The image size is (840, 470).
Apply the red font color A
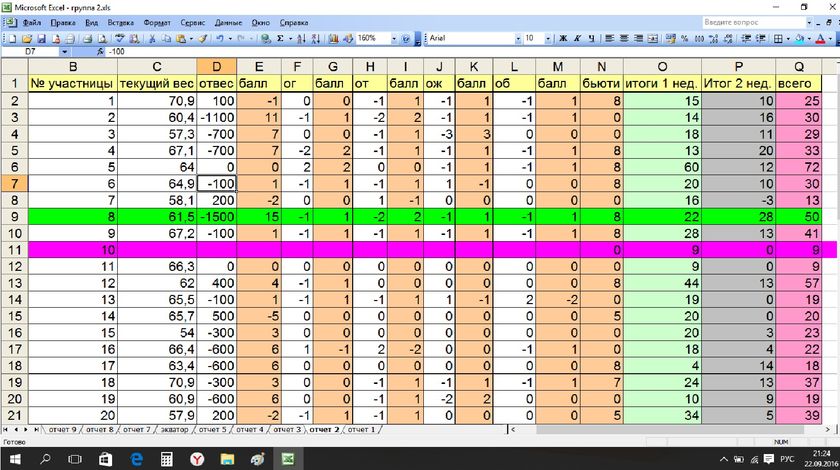click(820, 39)
